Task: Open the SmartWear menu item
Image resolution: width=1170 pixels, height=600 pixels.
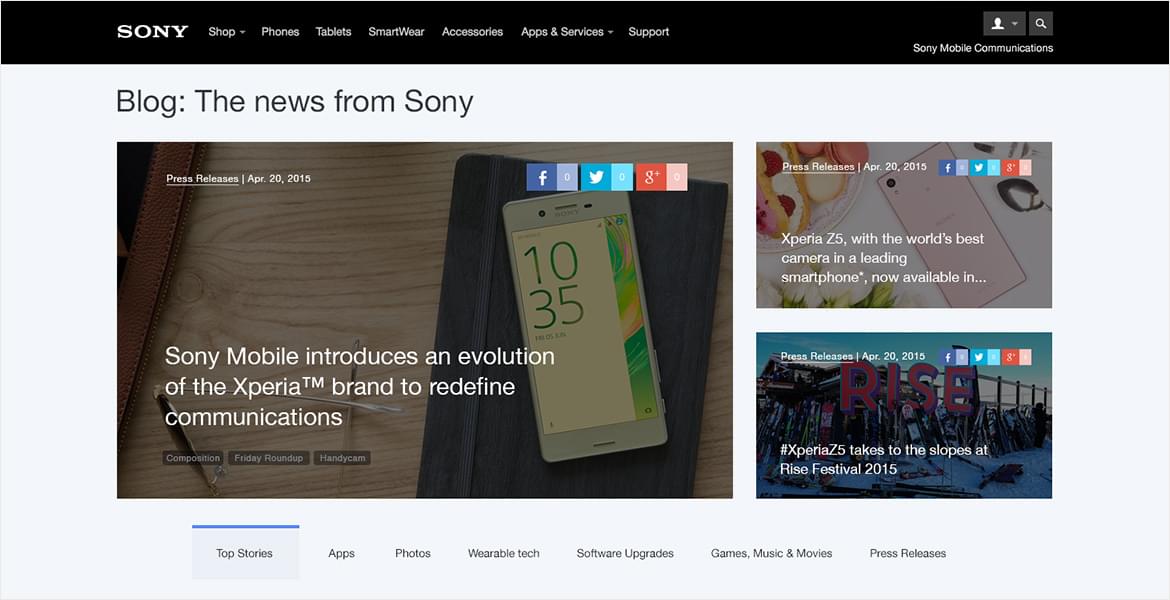Action: point(396,31)
